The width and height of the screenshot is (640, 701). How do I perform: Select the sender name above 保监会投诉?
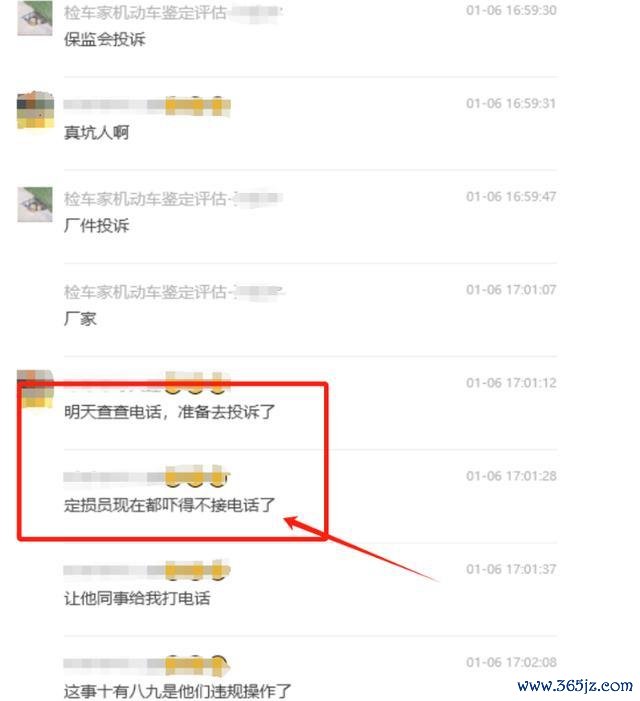pos(173,13)
